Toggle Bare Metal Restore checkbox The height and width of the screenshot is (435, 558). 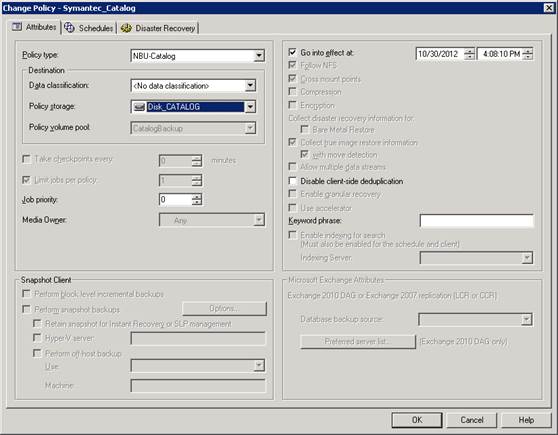304,129
